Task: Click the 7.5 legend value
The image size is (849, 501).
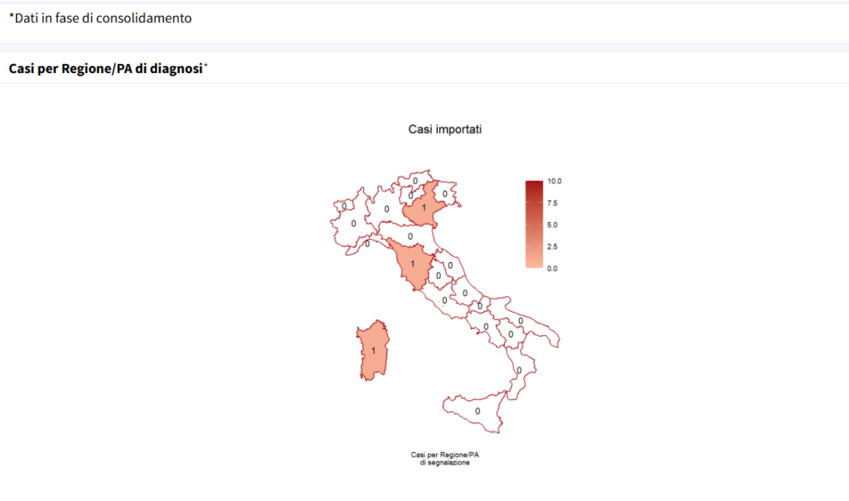Action: coord(552,203)
